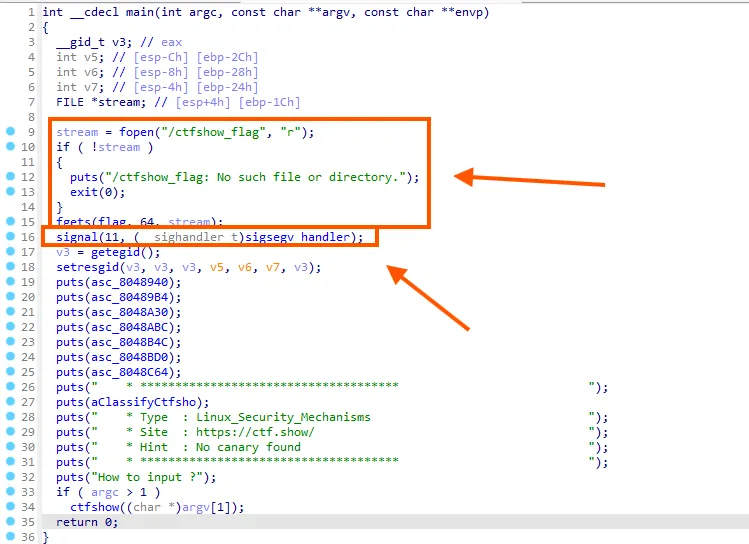Click the fopen function call
This screenshot has height=544, width=749.
coord(137,132)
